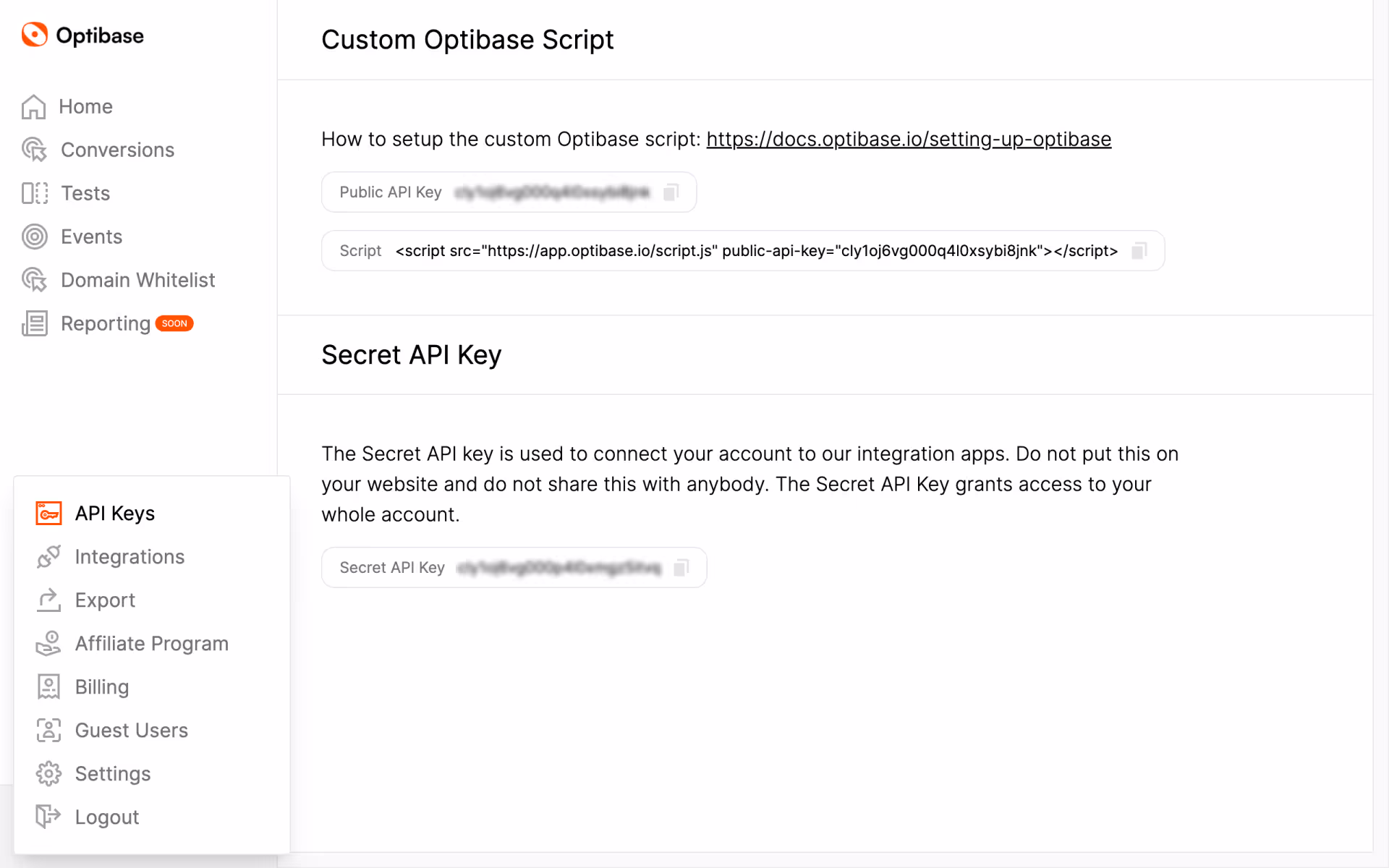This screenshot has height=868, width=1389.
Task: Click the Affiliate Program hand-coin icon
Action: tap(48, 643)
